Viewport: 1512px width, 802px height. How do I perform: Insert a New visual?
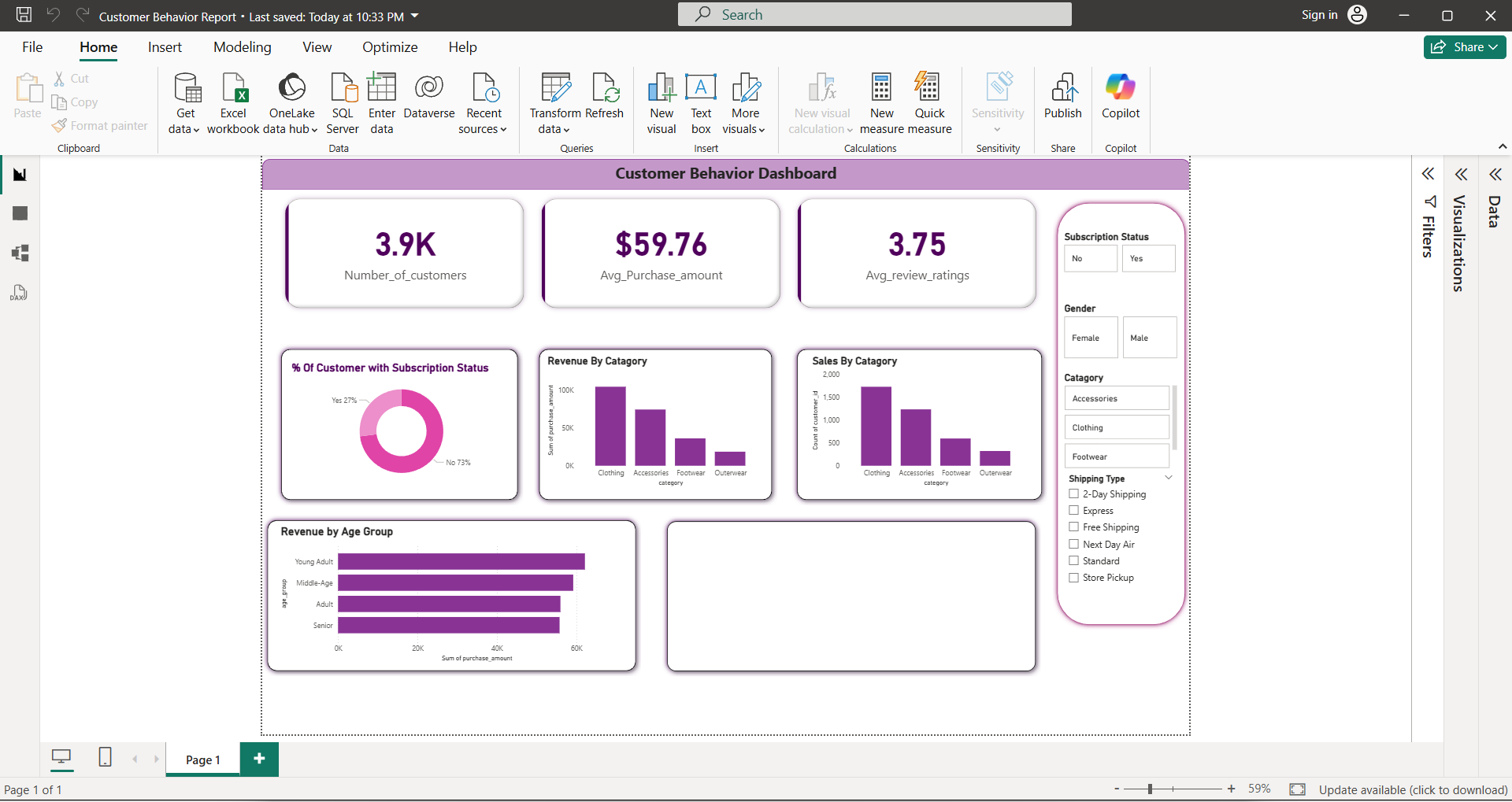[x=661, y=104]
